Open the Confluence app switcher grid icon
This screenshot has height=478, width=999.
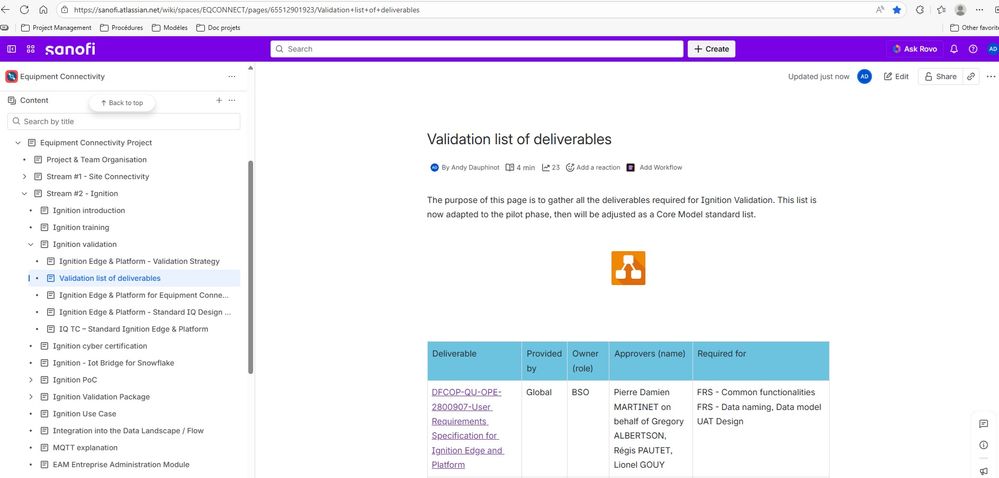coord(31,49)
